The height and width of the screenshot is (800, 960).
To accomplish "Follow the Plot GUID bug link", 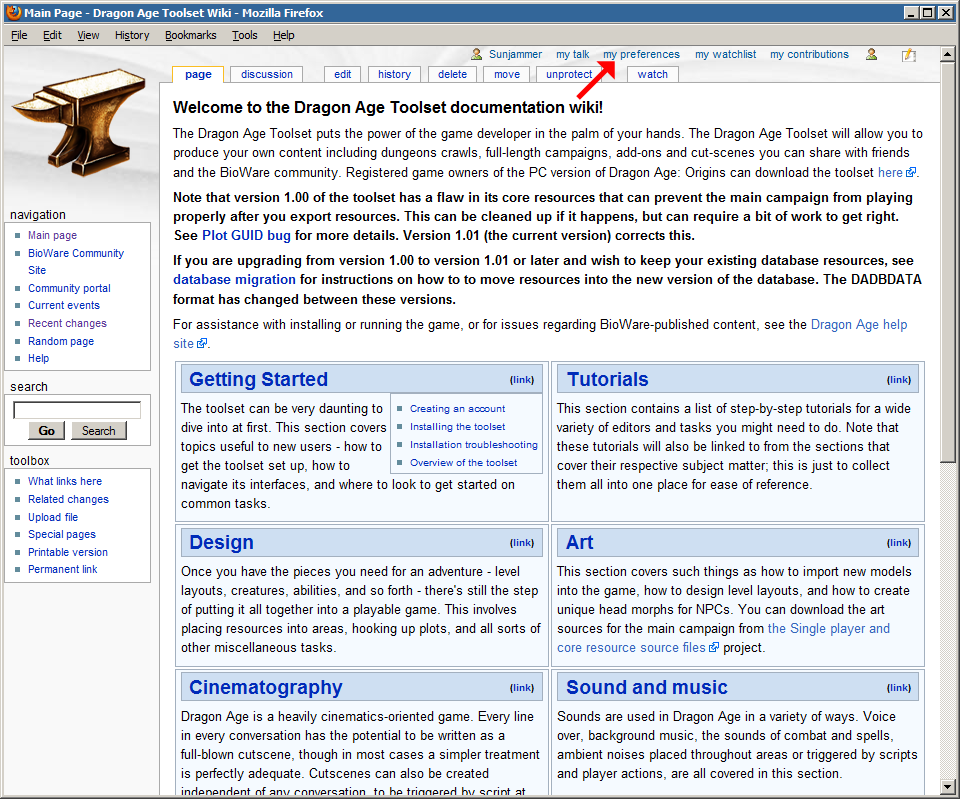I will pyautogui.click(x=246, y=236).
